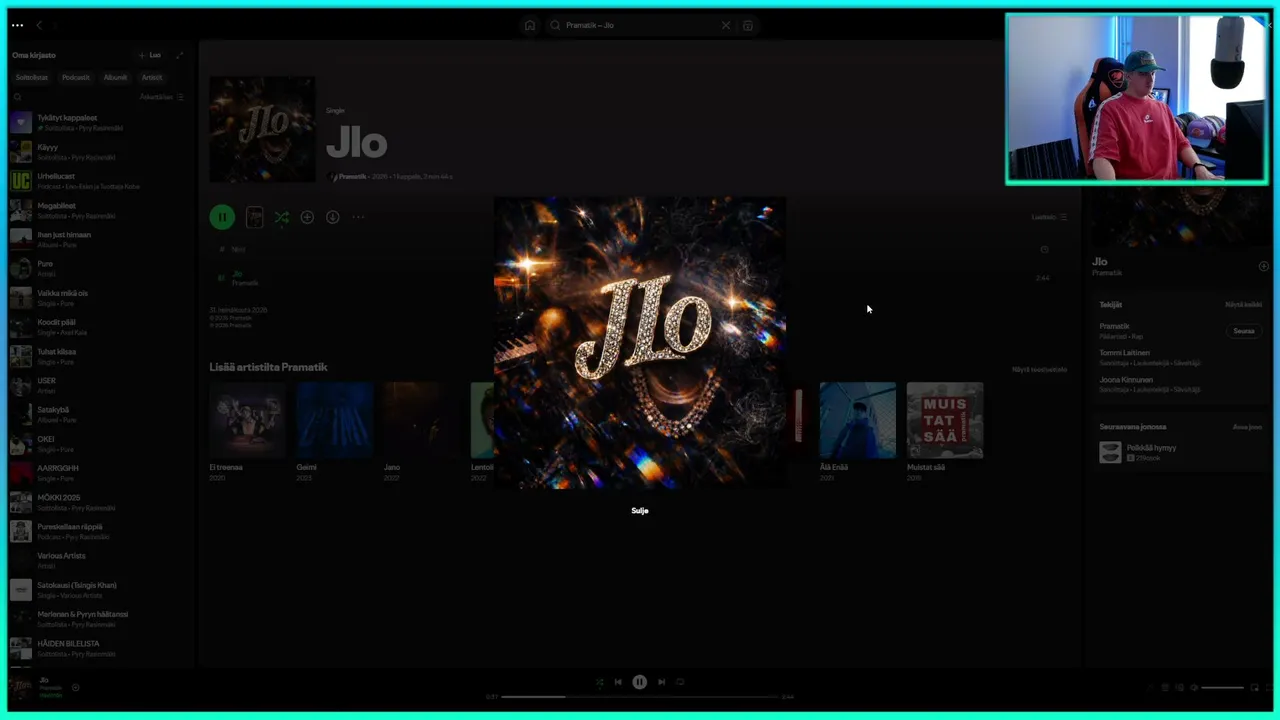Open the library sort order dropdown
This screenshot has width=1280, height=720.
(162, 97)
